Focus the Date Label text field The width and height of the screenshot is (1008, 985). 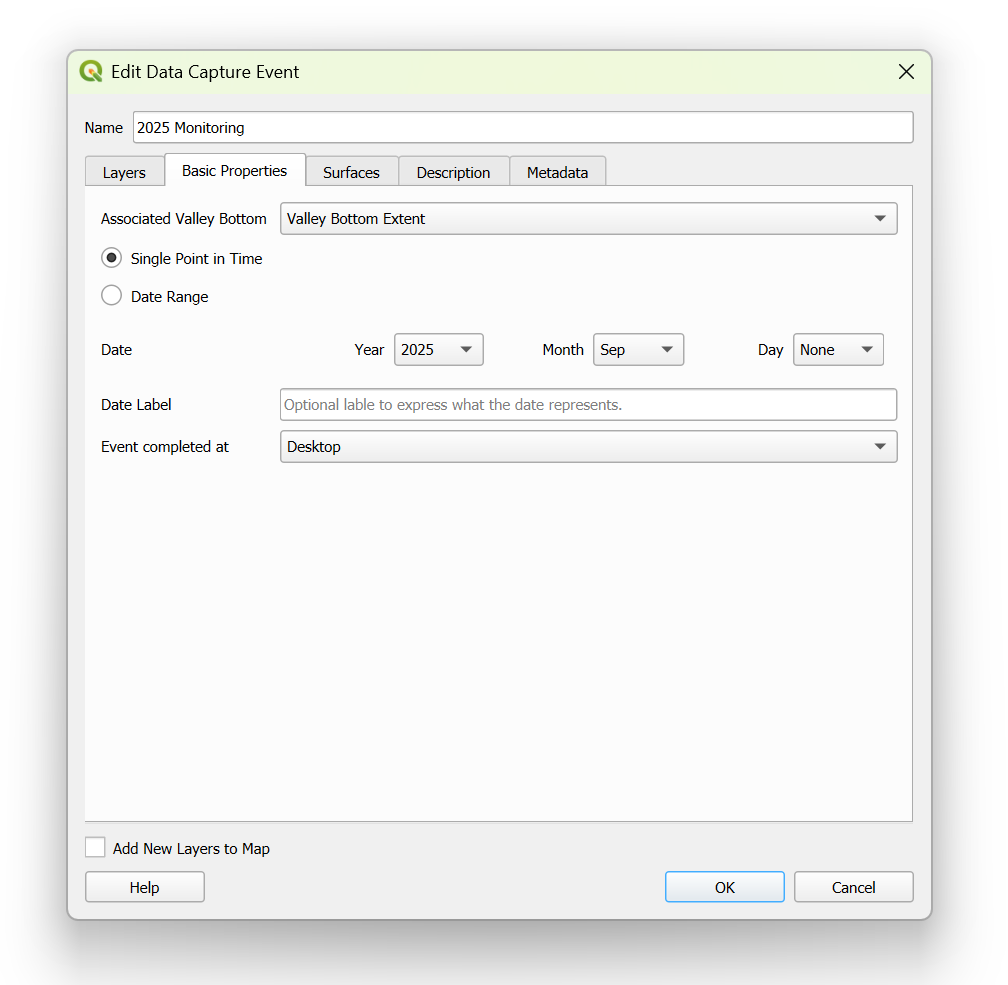pyautogui.click(x=588, y=405)
